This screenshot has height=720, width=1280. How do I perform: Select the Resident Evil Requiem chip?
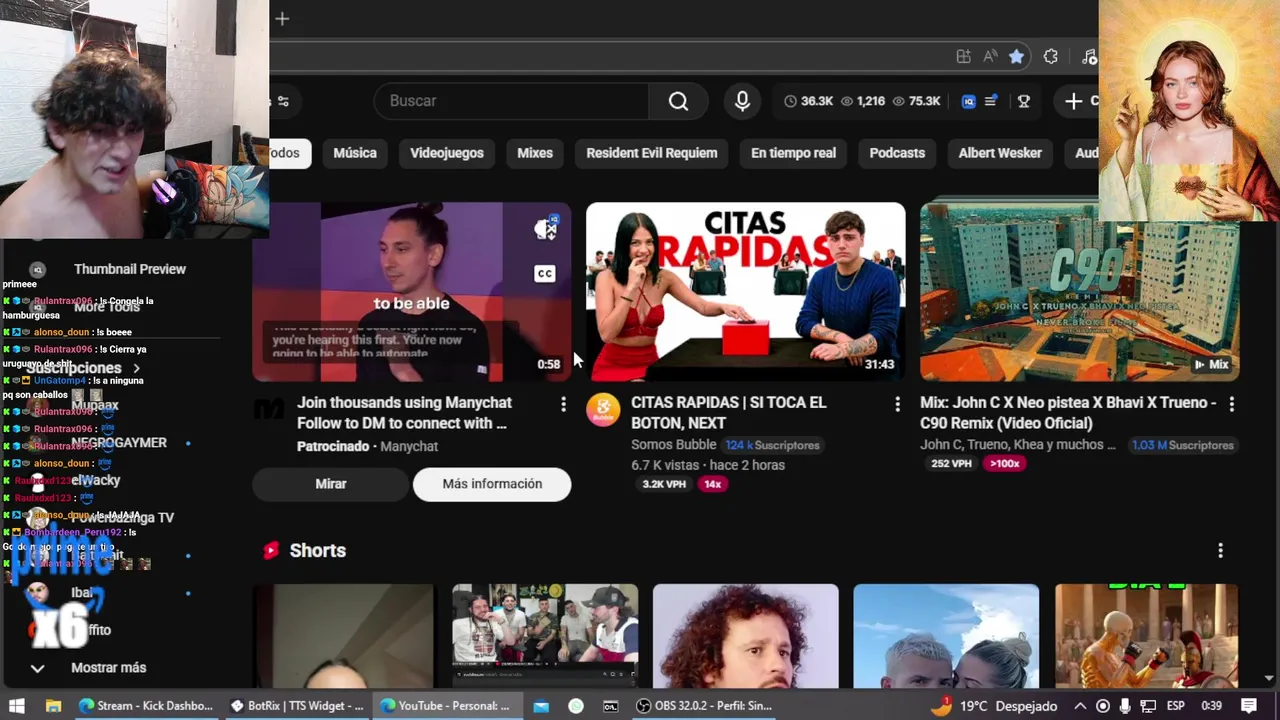coord(652,153)
